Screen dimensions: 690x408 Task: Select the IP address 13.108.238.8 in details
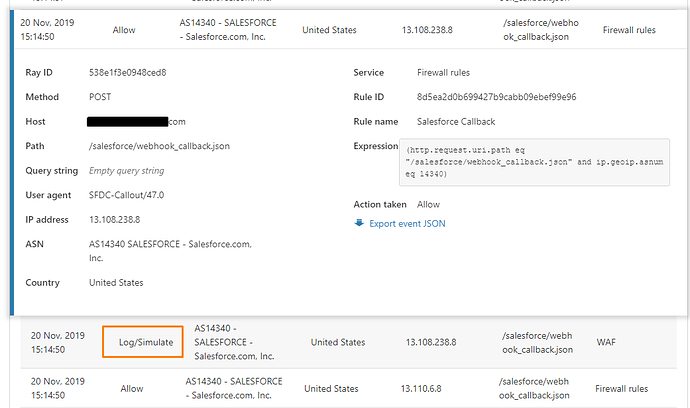114,220
